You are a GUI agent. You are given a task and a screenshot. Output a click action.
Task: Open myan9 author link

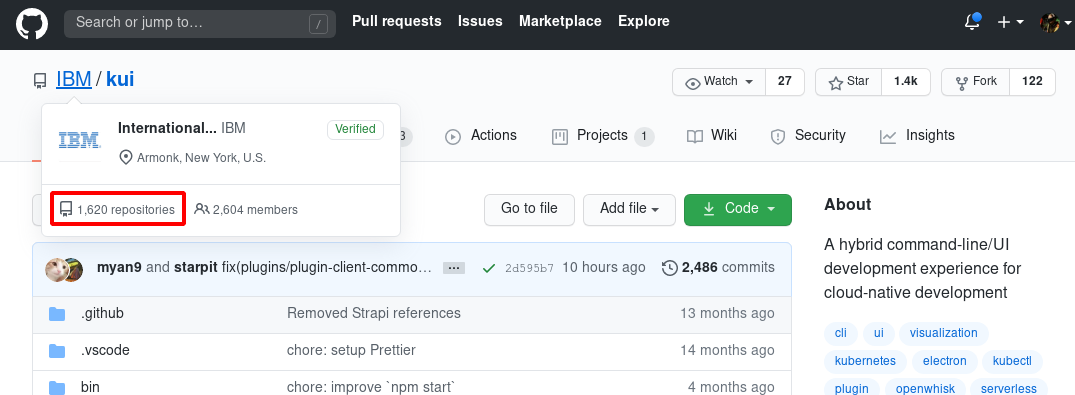click(119, 267)
